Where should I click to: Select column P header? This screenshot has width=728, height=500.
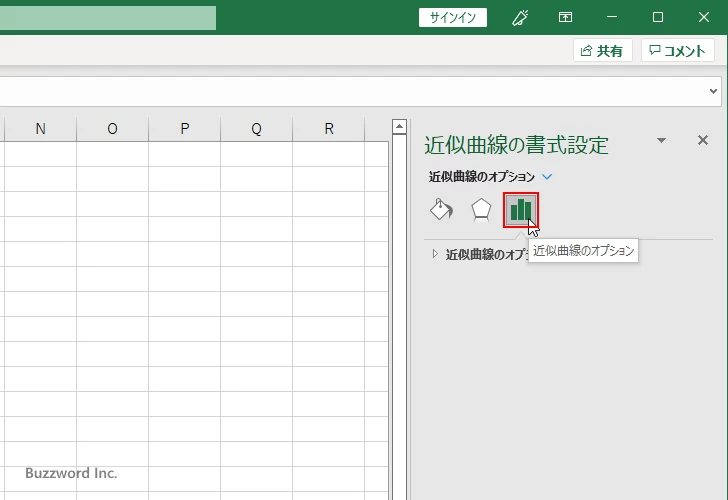pyautogui.click(x=184, y=128)
